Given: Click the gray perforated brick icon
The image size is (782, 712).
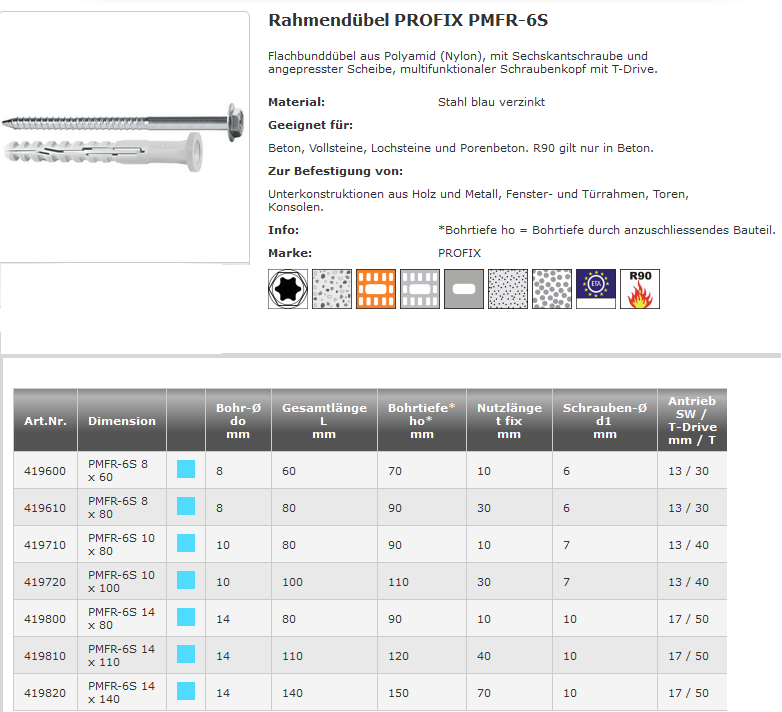Looking at the screenshot, I should (420, 289).
